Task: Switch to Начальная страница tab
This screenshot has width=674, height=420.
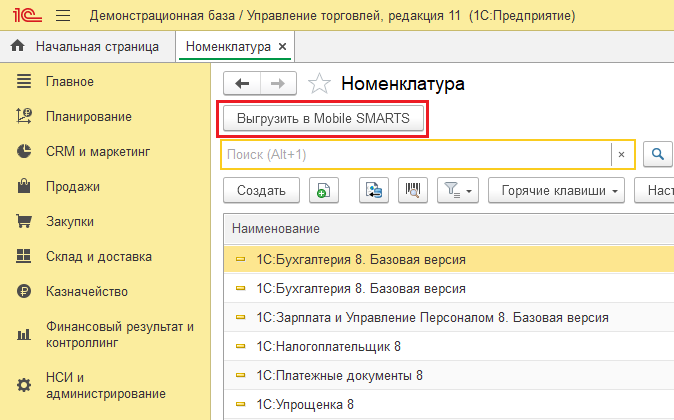Action: (x=88, y=46)
